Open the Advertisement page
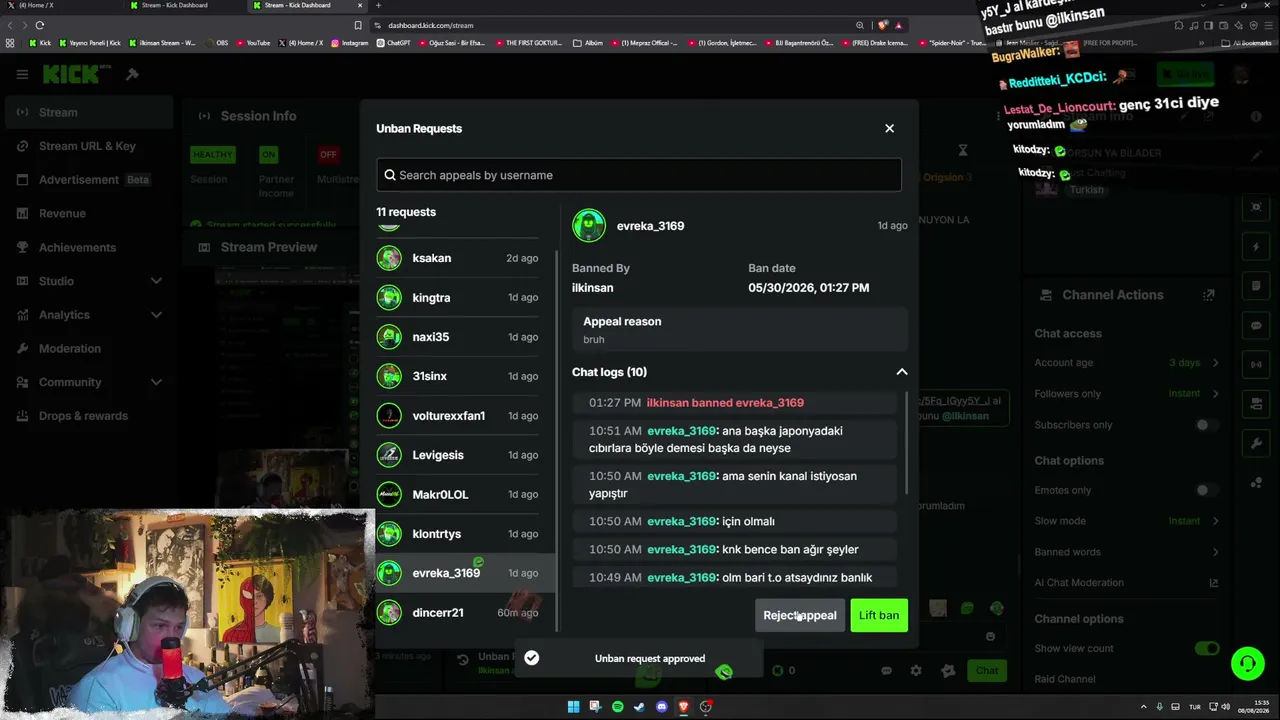1280x720 pixels. (x=87, y=180)
